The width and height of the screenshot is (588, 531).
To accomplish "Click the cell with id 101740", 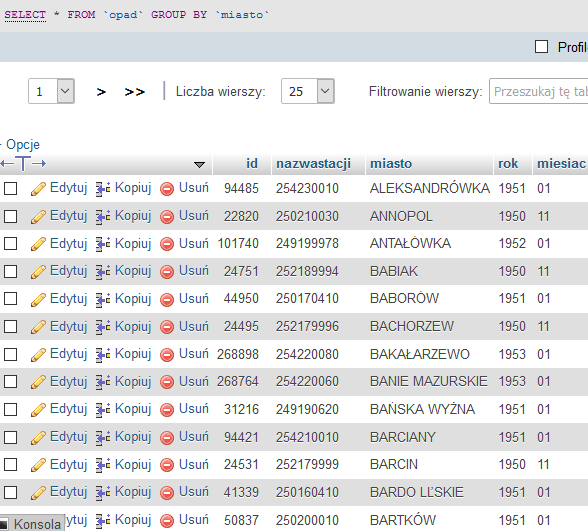I will pyautogui.click(x=238, y=244).
